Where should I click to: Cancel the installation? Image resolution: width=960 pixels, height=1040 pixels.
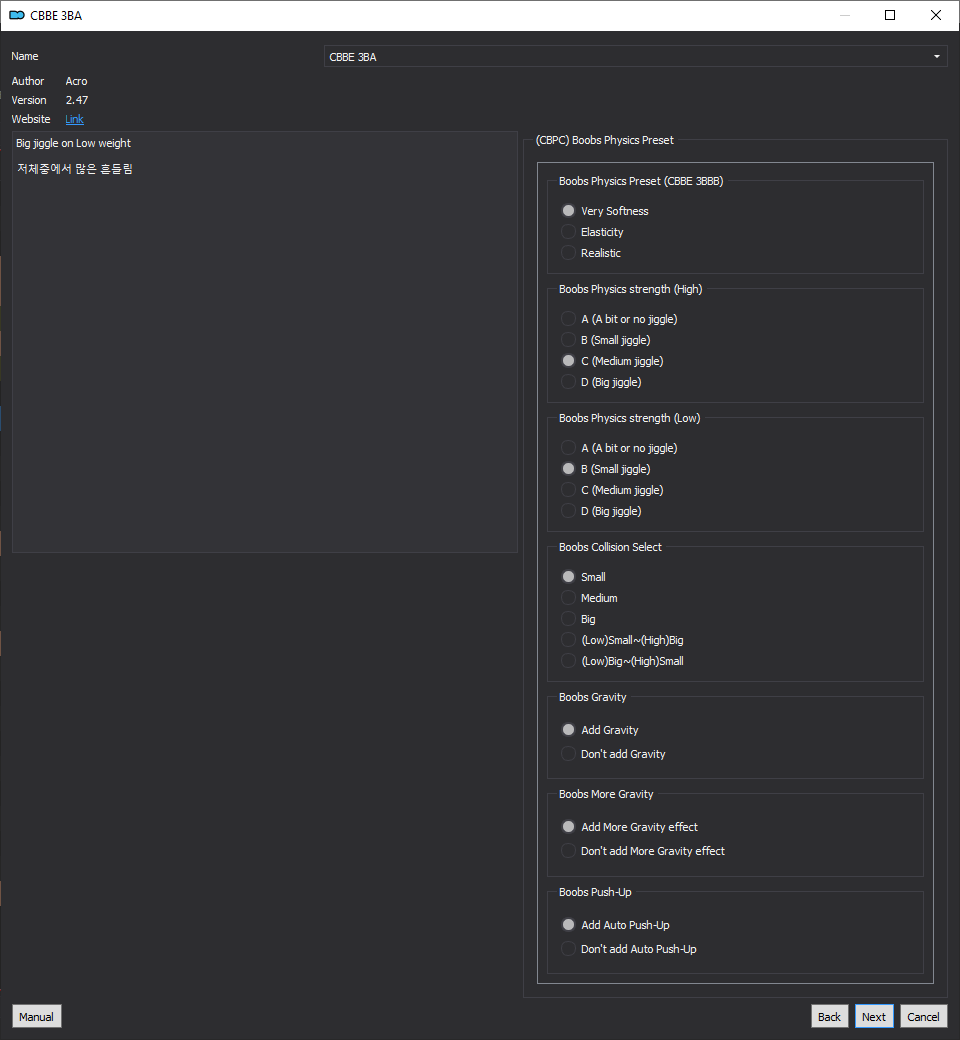click(x=923, y=1016)
